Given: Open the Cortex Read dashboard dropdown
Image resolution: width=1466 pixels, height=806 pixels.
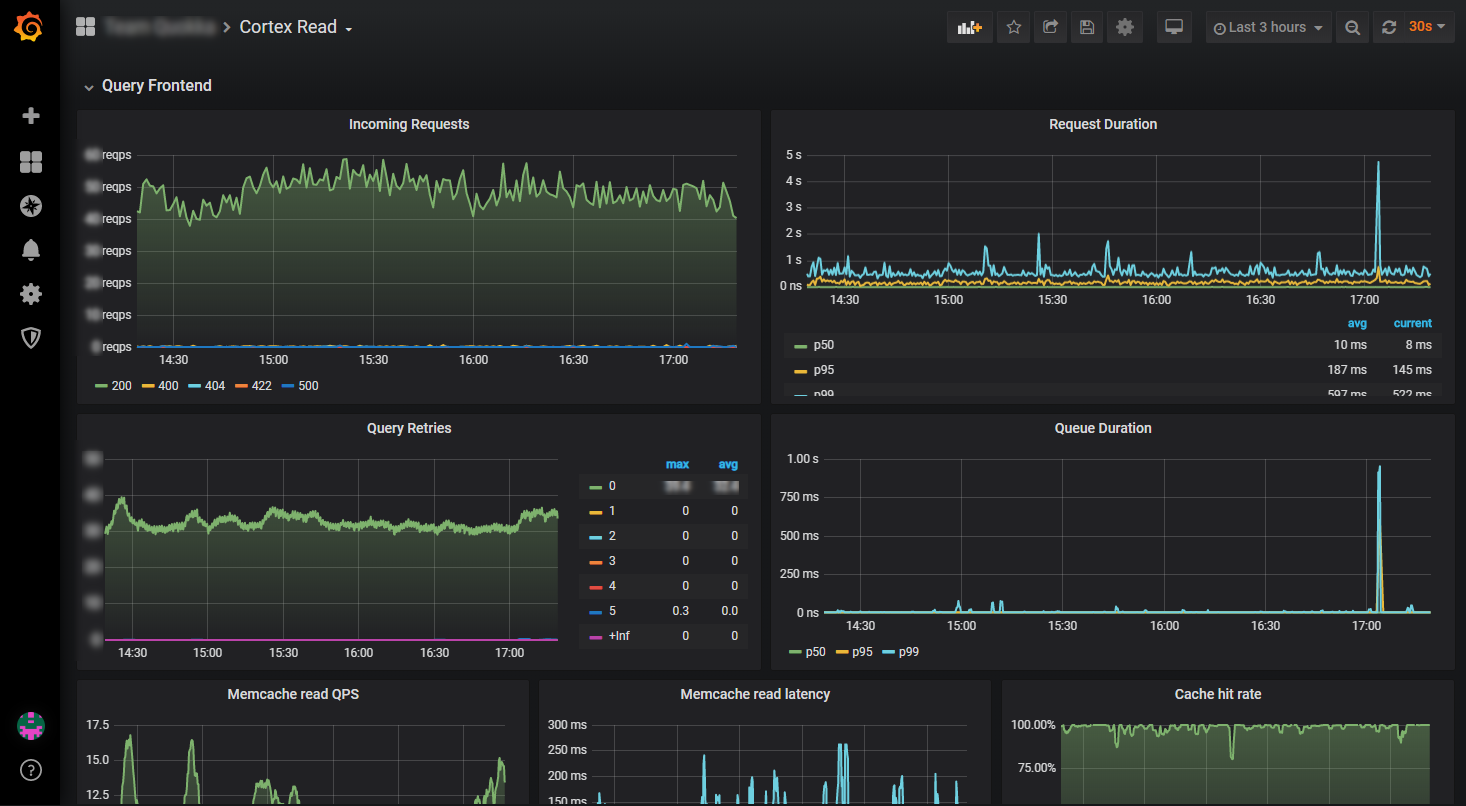Looking at the screenshot, I should [x=296, y=27].
